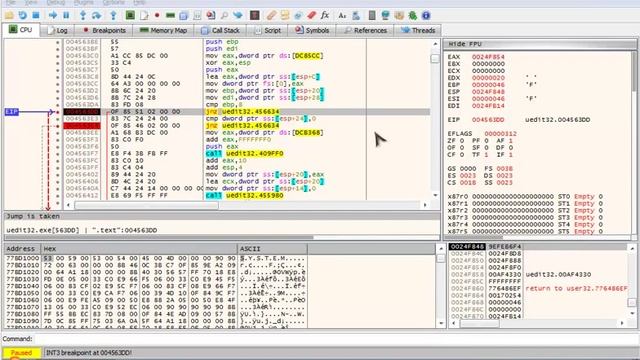The image size is (640, 360).
Task: Launch Scylla from the dark red toolbar icon
Action: pos(255,16)
